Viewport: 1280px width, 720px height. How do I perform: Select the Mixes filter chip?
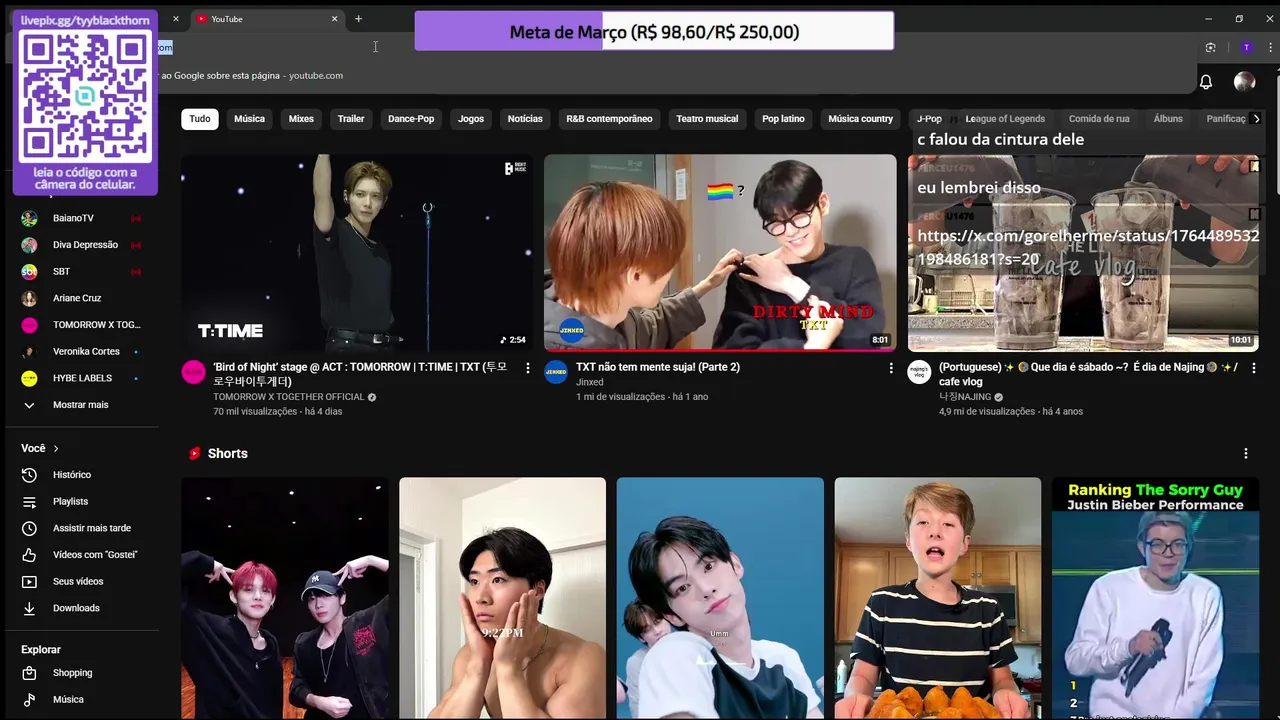click(x=301, y=119)
